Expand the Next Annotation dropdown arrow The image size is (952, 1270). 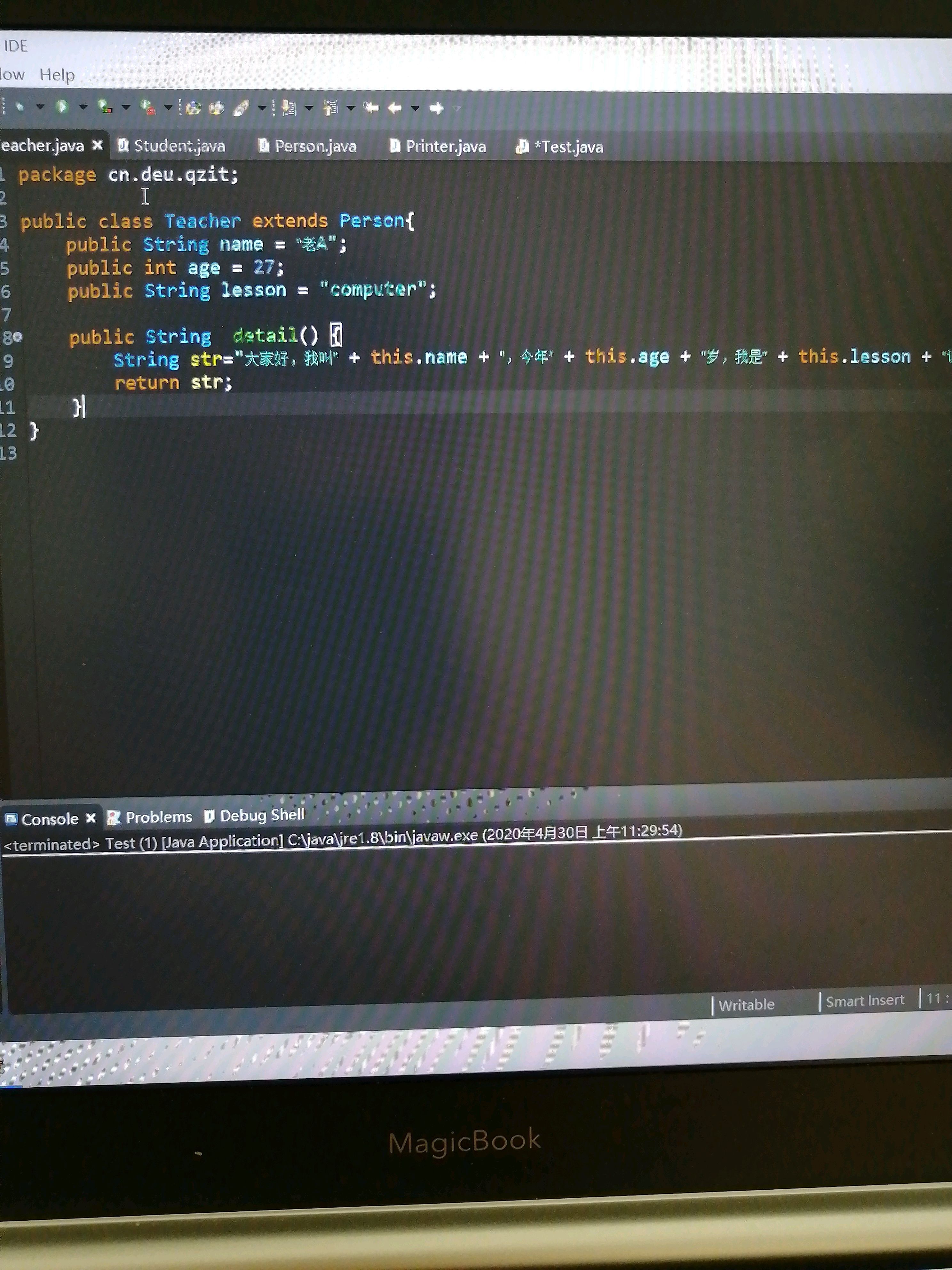(x=309, y=108)
